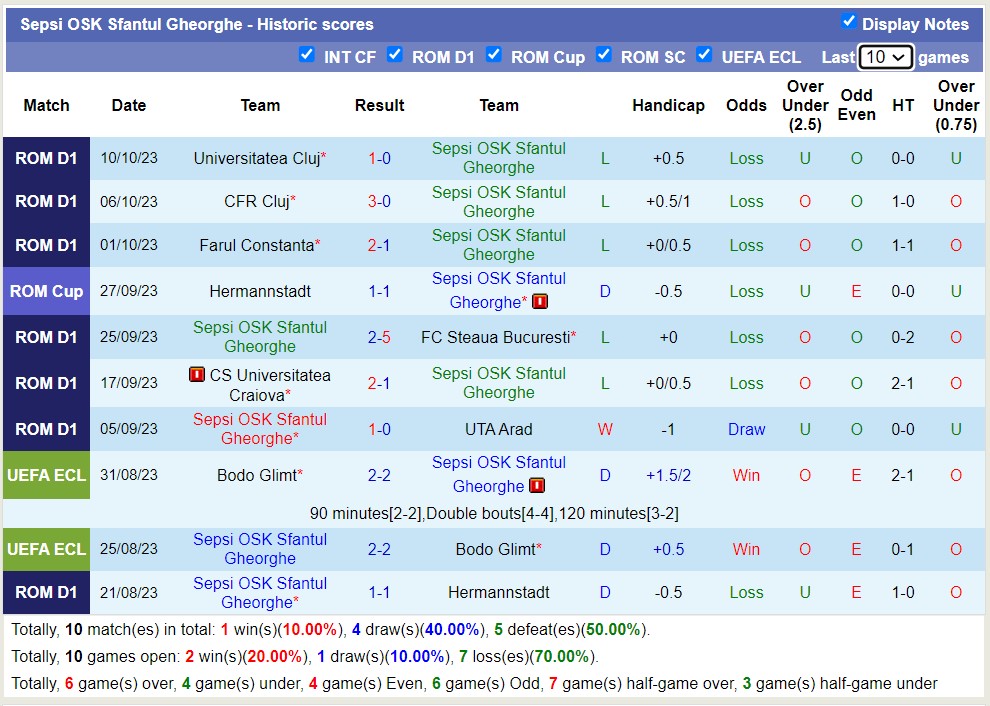This screenshot has width=990, height=706.
Task: Click the red card icon in the 31/08/23 Bodo Glimt row
Action: point(537,486)
